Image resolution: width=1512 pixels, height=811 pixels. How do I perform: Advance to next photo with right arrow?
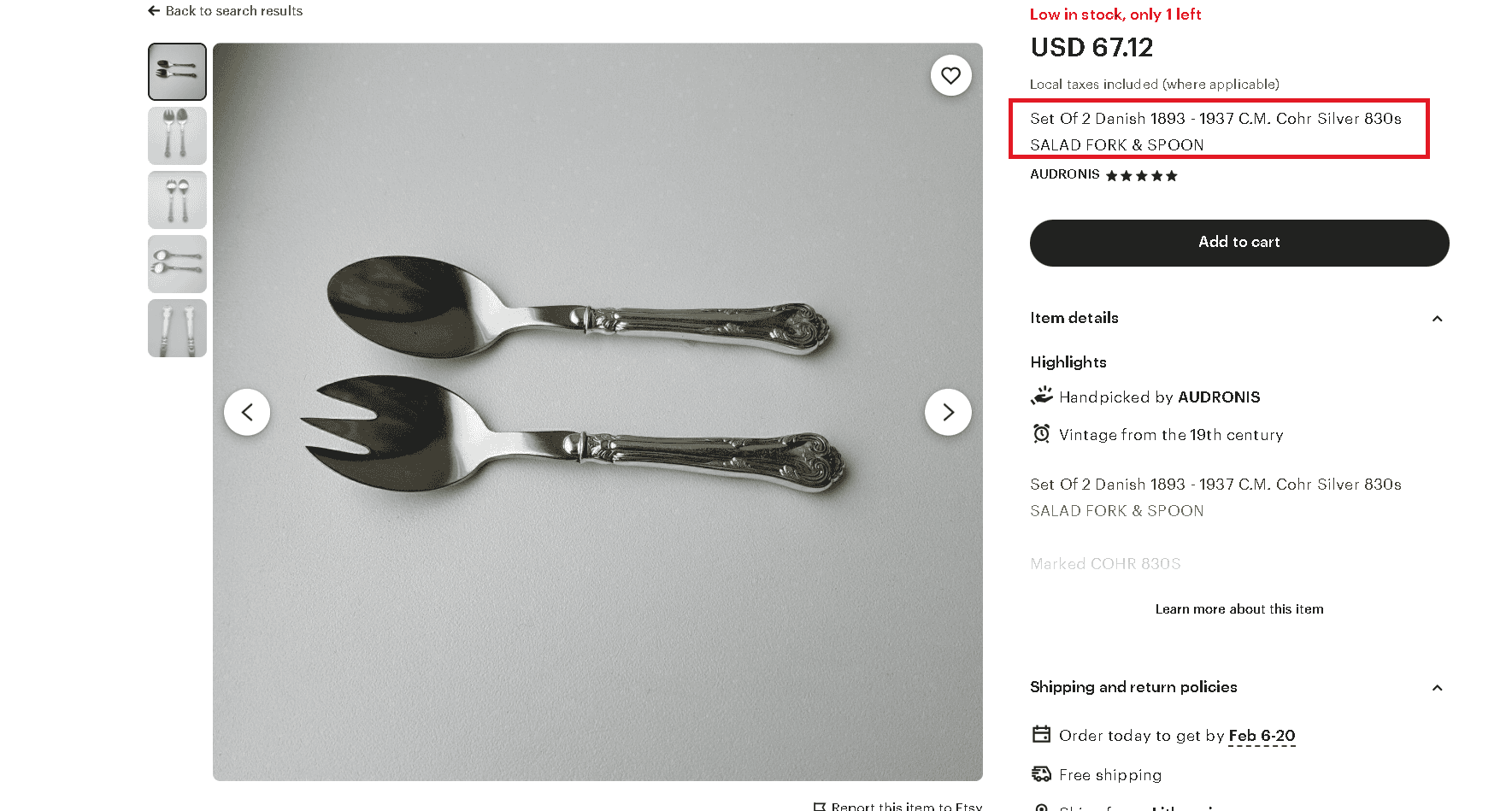pos(948,412)
